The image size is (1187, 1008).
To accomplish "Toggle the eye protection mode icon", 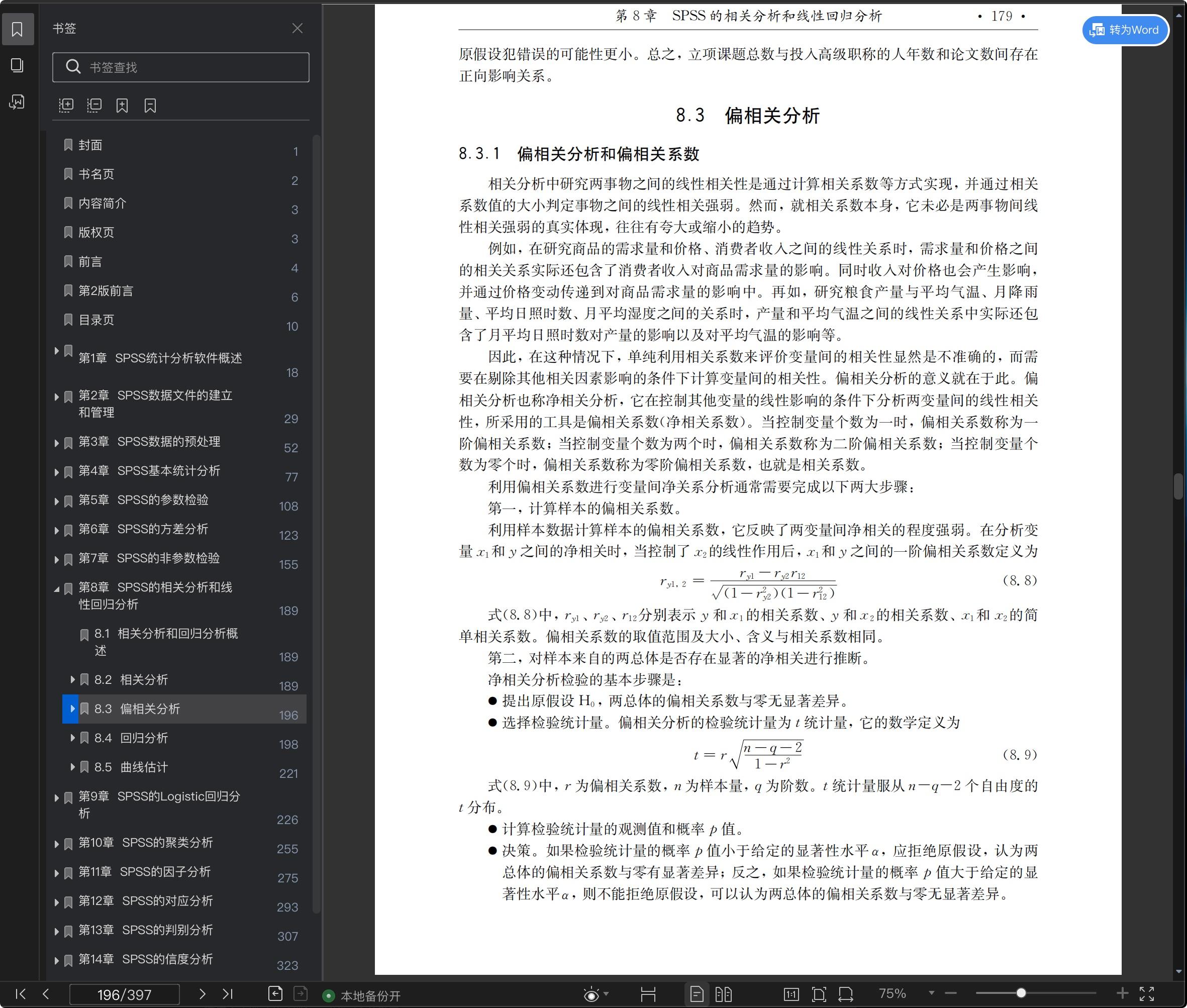I will coord(591,994).
